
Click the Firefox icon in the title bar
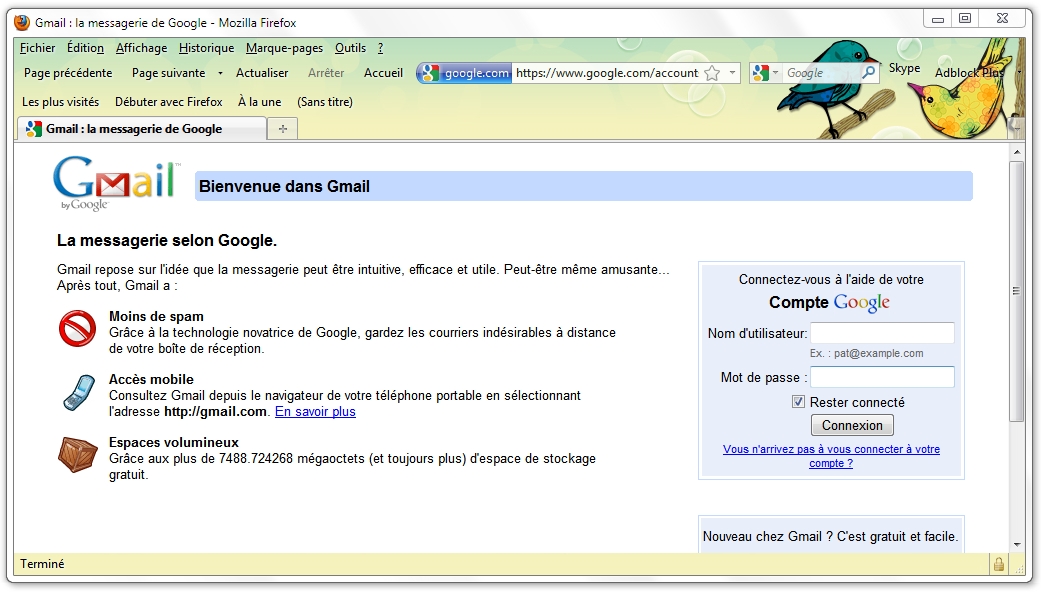(x=22, y=23)
